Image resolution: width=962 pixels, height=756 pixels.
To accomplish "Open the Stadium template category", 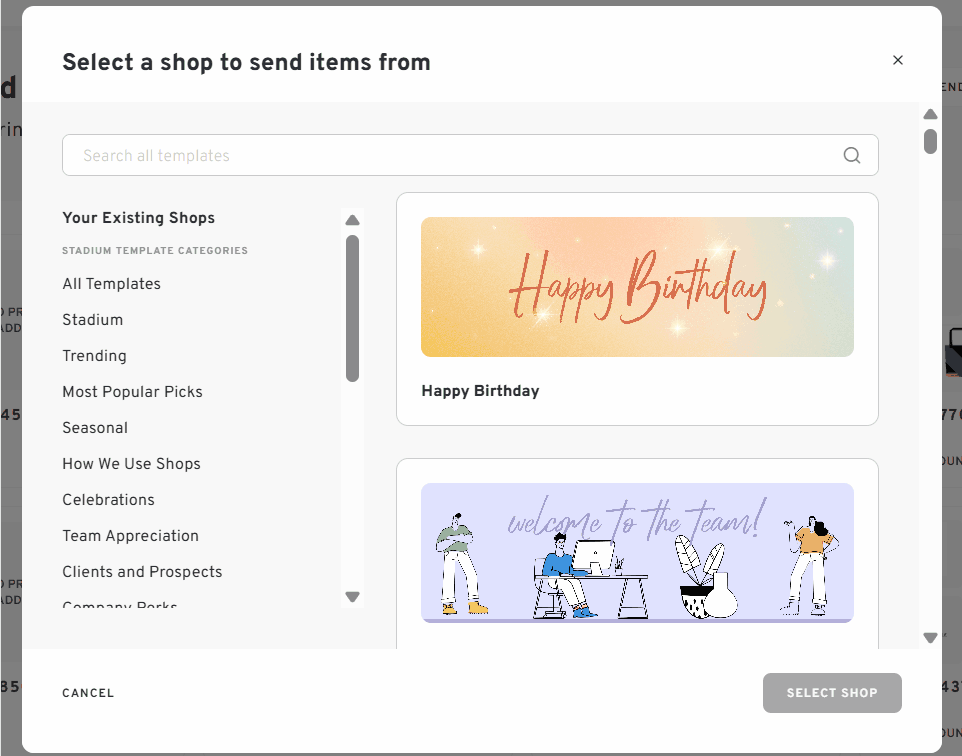I will [92, 319].
